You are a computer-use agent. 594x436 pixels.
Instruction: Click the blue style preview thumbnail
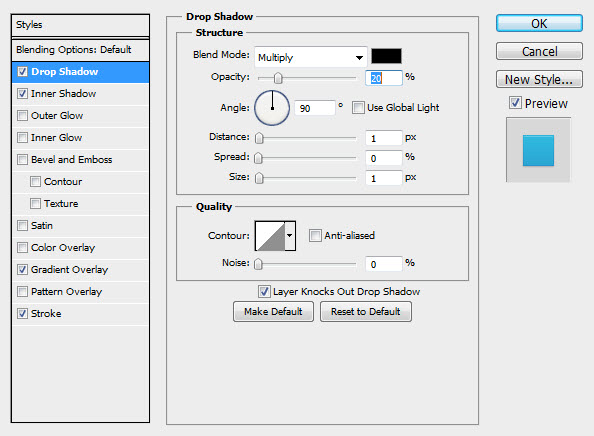coord(538,150)
